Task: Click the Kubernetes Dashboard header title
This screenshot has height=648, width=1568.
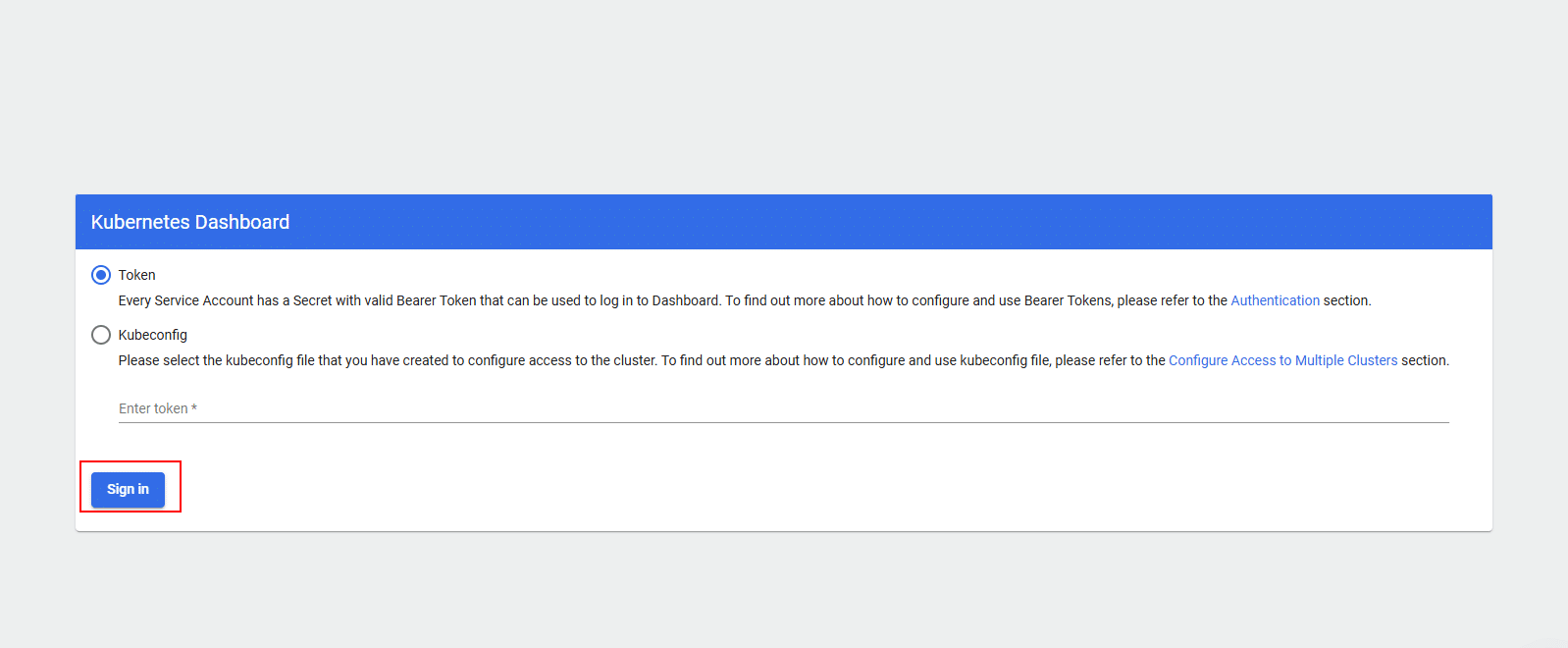Action: point(190,222)
